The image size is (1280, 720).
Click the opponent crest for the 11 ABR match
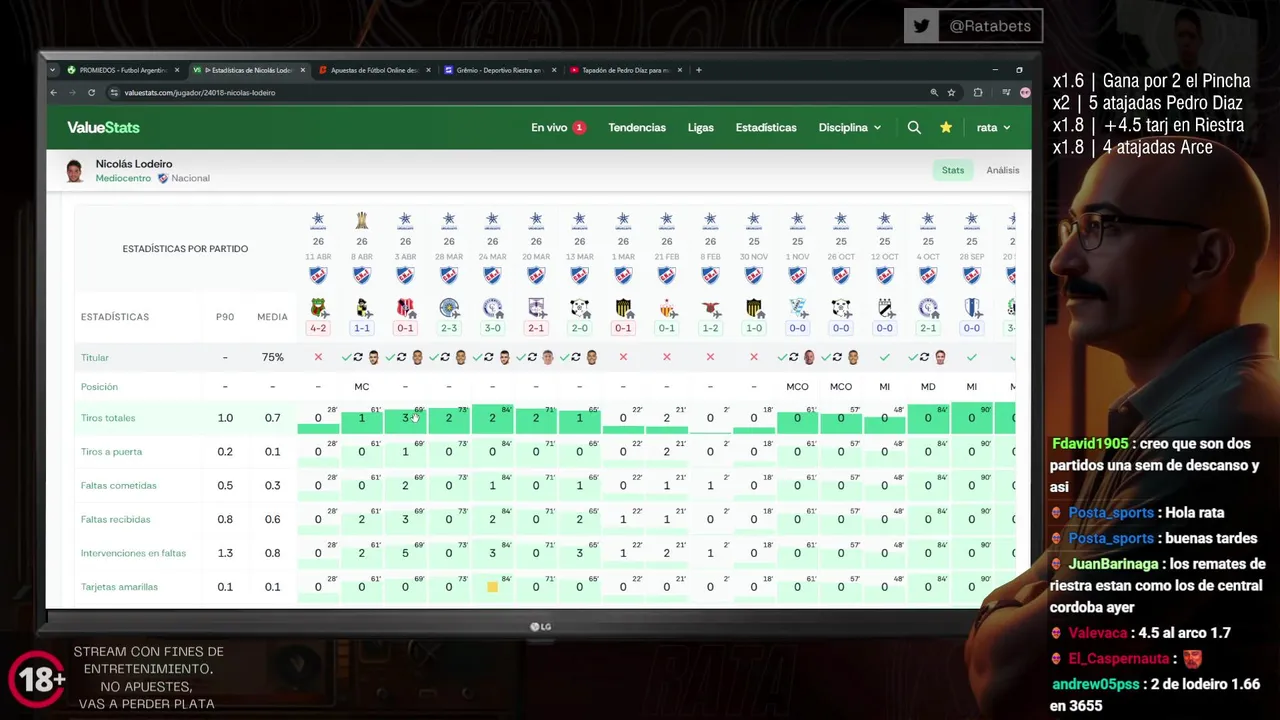(318, 308)
